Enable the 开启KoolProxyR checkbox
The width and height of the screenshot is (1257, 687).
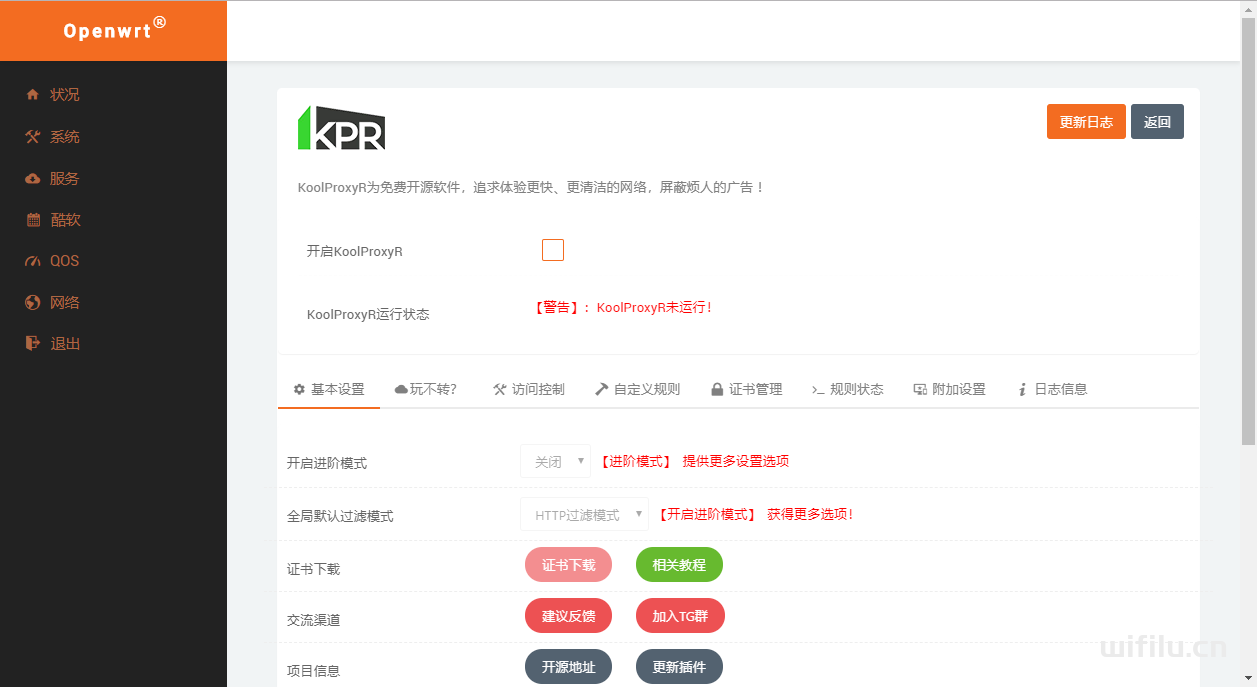click(553, 250)
